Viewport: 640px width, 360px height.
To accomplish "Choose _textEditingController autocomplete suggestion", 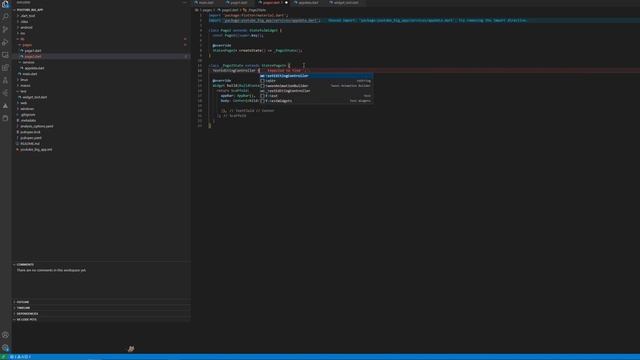I will pos(316,91).
